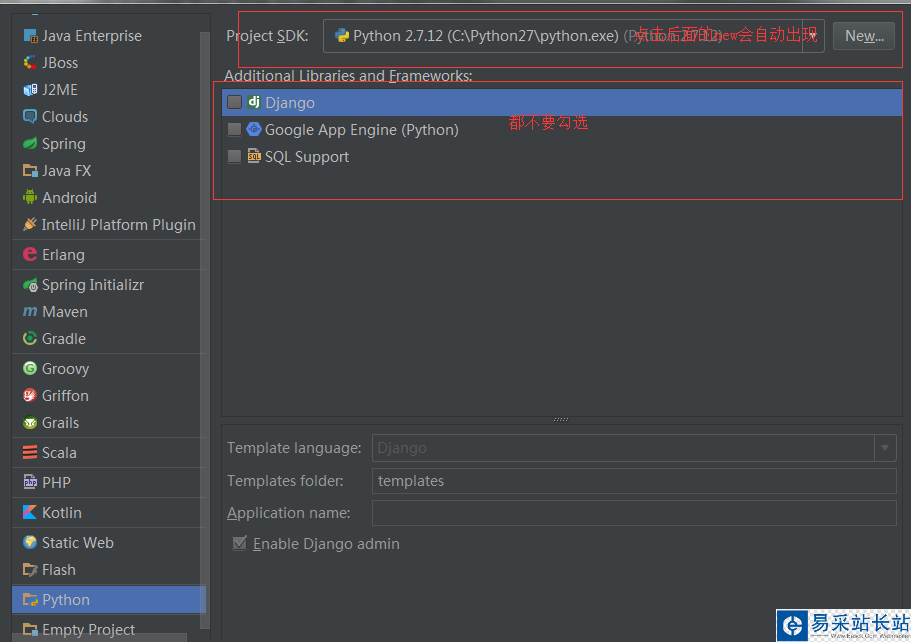Enable the SQL Support checkbox
Image resolution: width=911 pixels, height=642 pixels.
(234, 156)
